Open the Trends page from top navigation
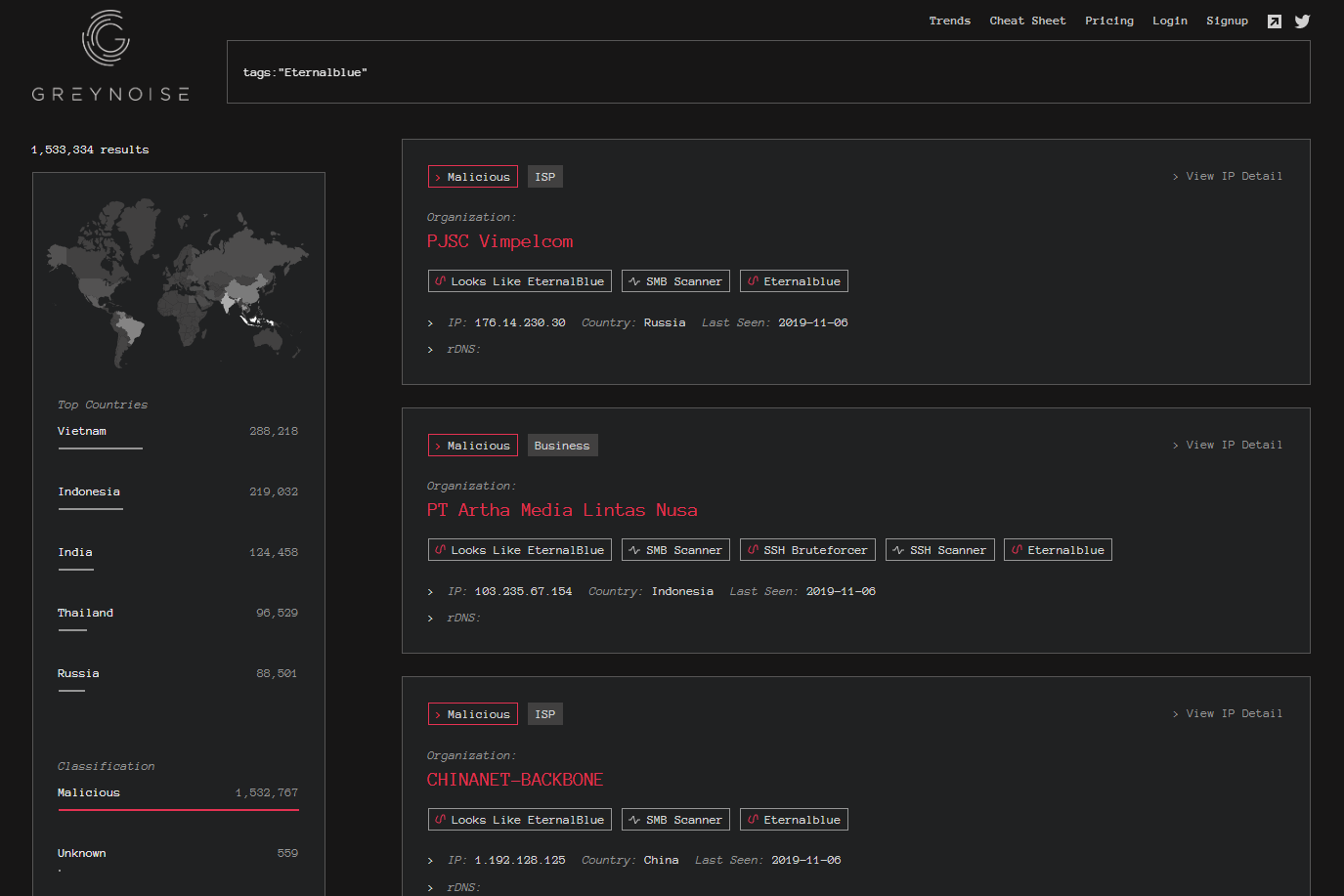 [x=949, y=21]
